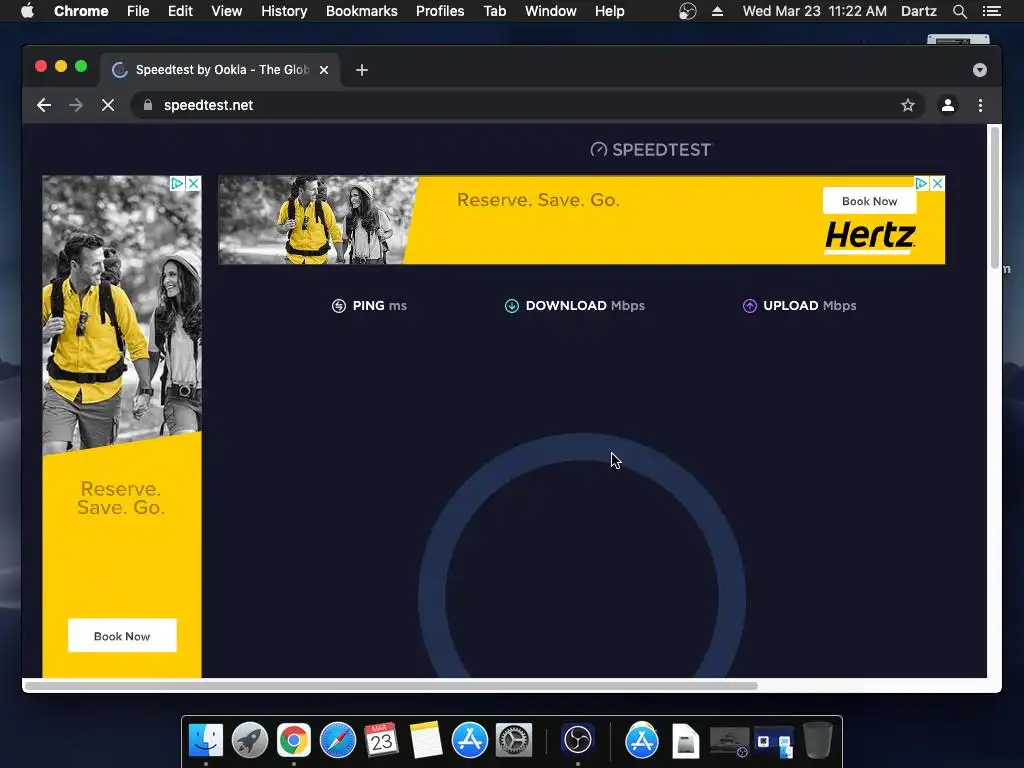This screenshot has width=1024, height=768.
Task: Click the OBS icon in the menu bar
Action: [687, 11]
